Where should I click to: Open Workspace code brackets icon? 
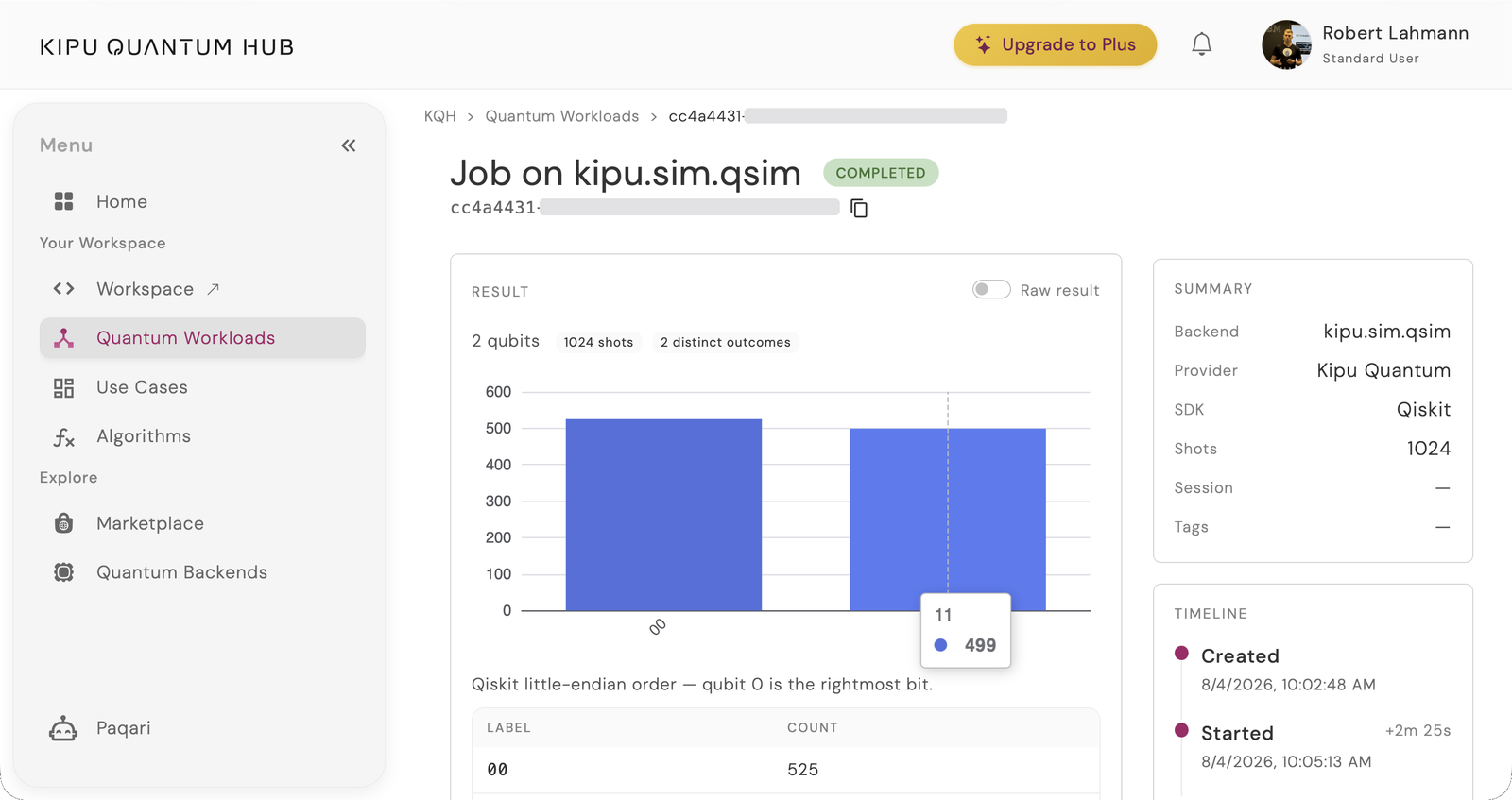(x=63, y=289)
